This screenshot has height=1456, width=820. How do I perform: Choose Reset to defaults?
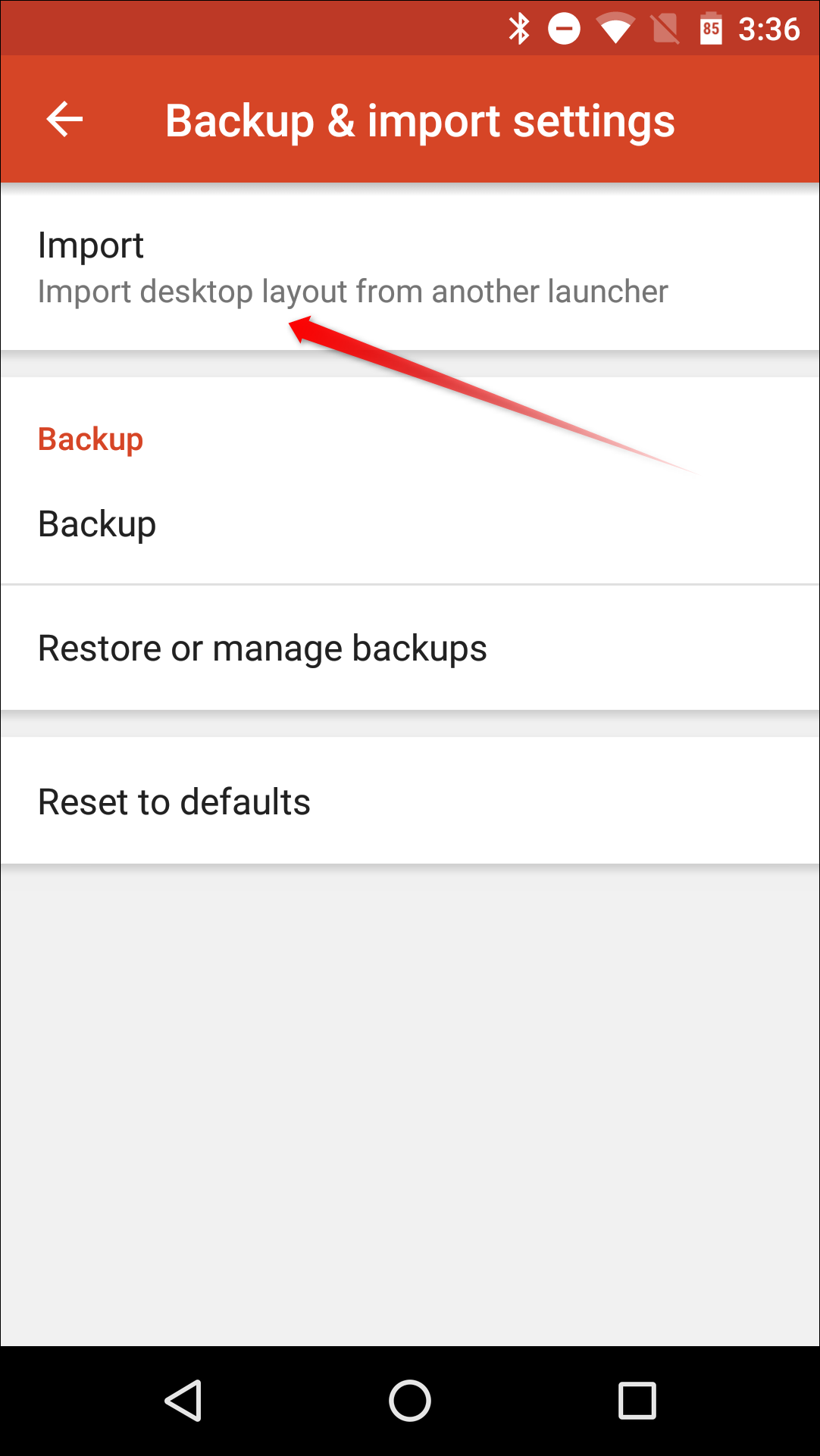174,801
